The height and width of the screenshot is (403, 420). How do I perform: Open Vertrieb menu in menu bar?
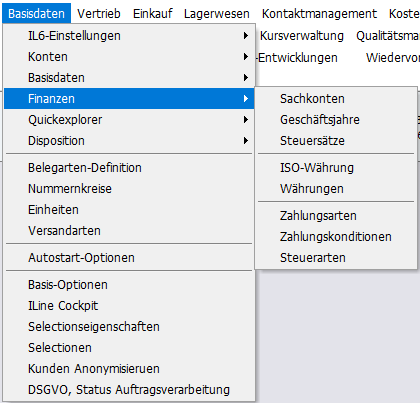[x=99, y=14]
